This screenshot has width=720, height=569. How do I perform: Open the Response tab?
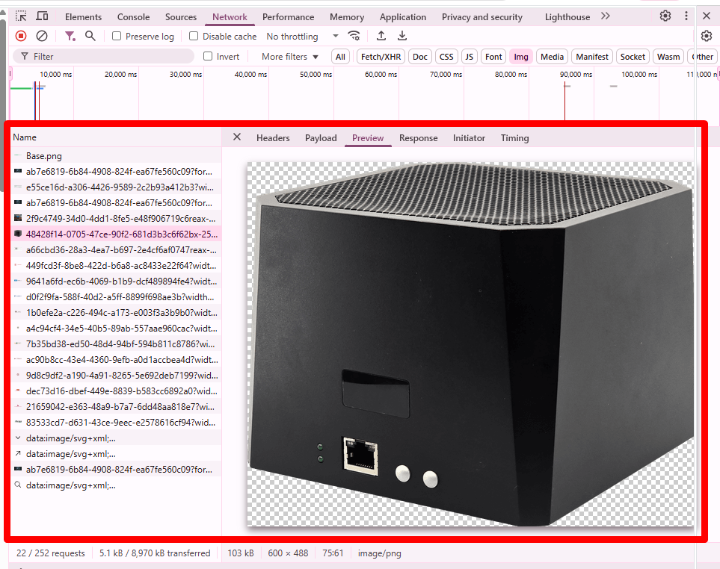(x=418, y=138)
